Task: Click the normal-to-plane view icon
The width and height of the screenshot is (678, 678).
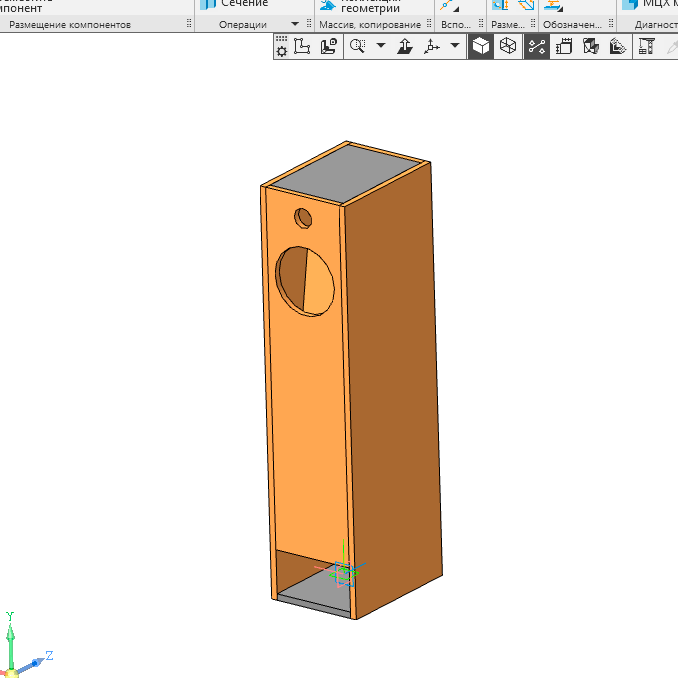Action: point(405,46)
